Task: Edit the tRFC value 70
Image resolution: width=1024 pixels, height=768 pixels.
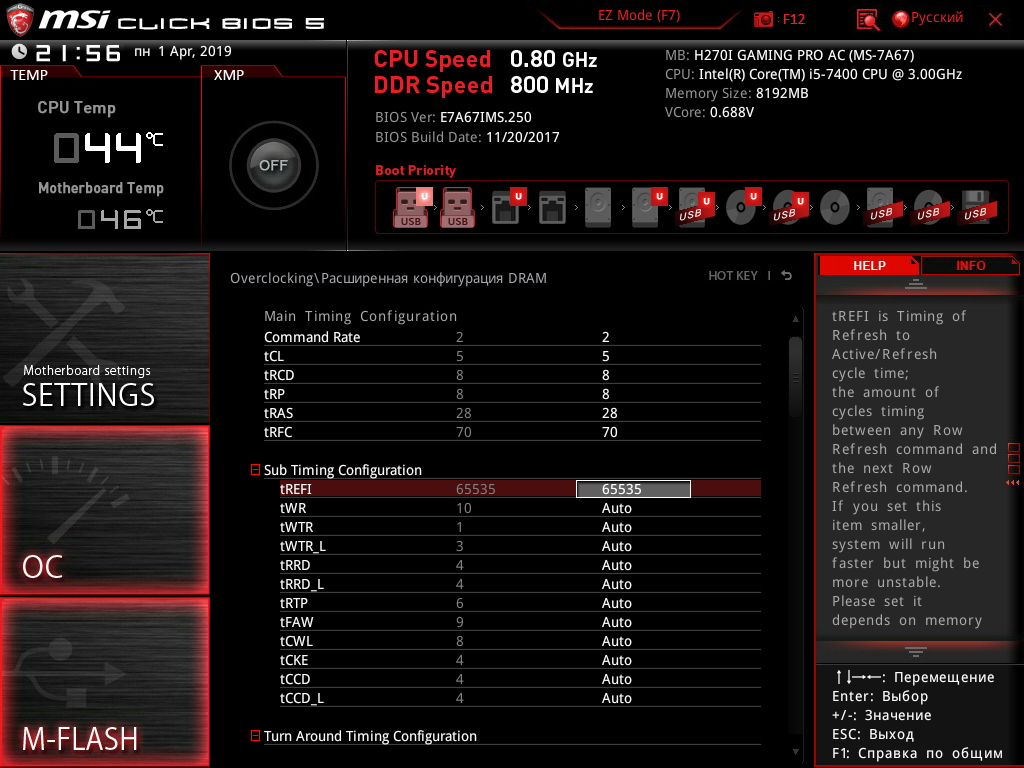Action: click(x=609, y=432)
